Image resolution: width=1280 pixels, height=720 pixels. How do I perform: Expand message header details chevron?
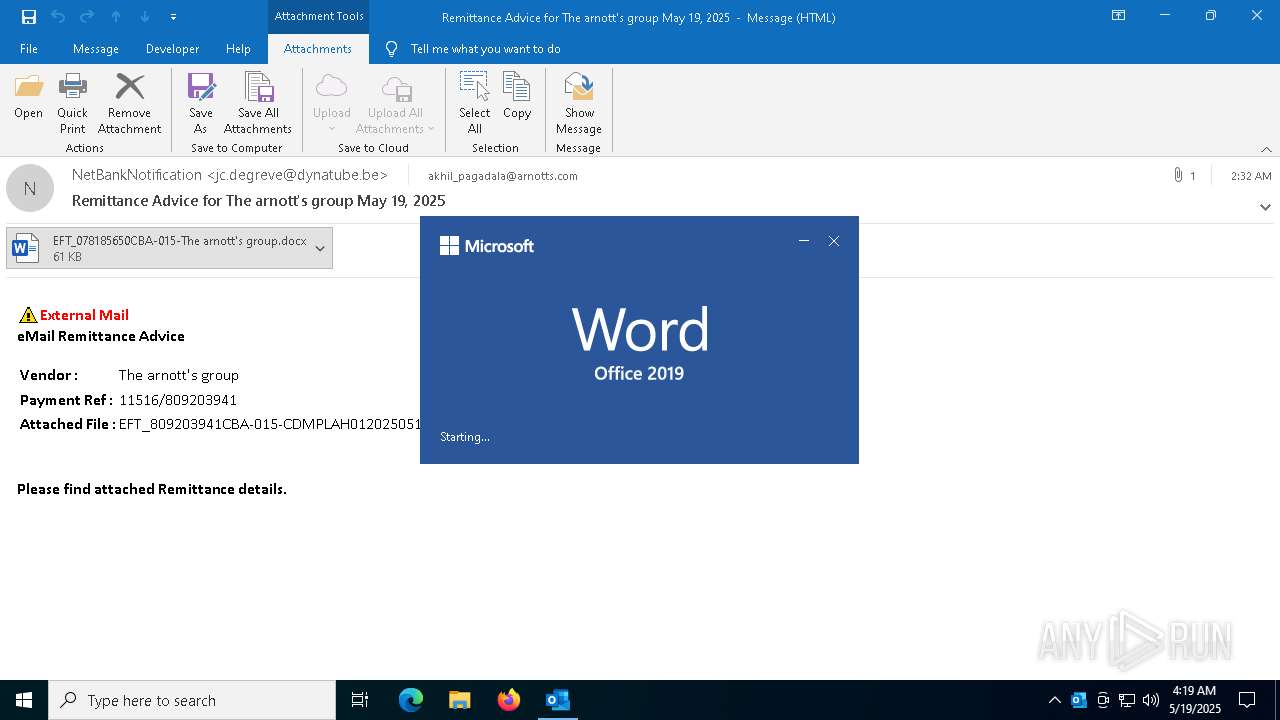1265,207
